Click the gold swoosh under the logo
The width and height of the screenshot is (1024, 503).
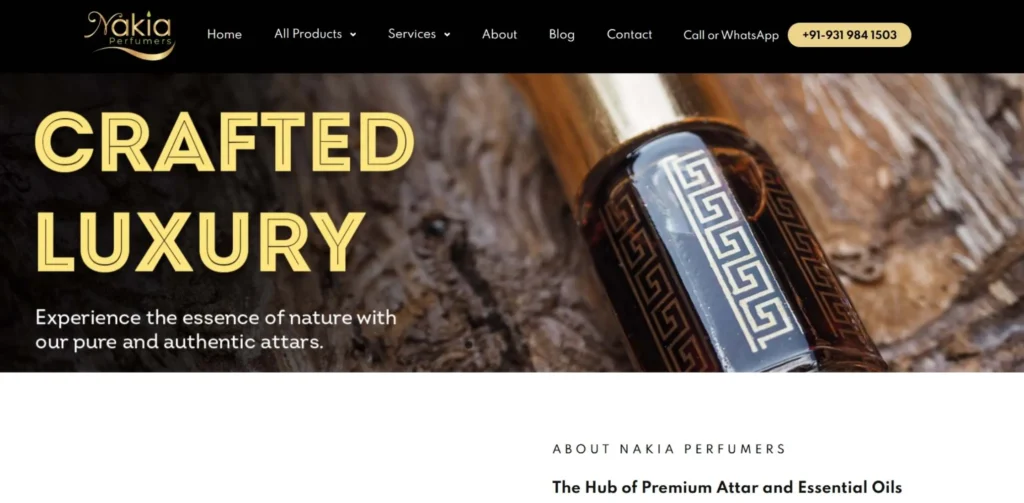click(135, 52)
